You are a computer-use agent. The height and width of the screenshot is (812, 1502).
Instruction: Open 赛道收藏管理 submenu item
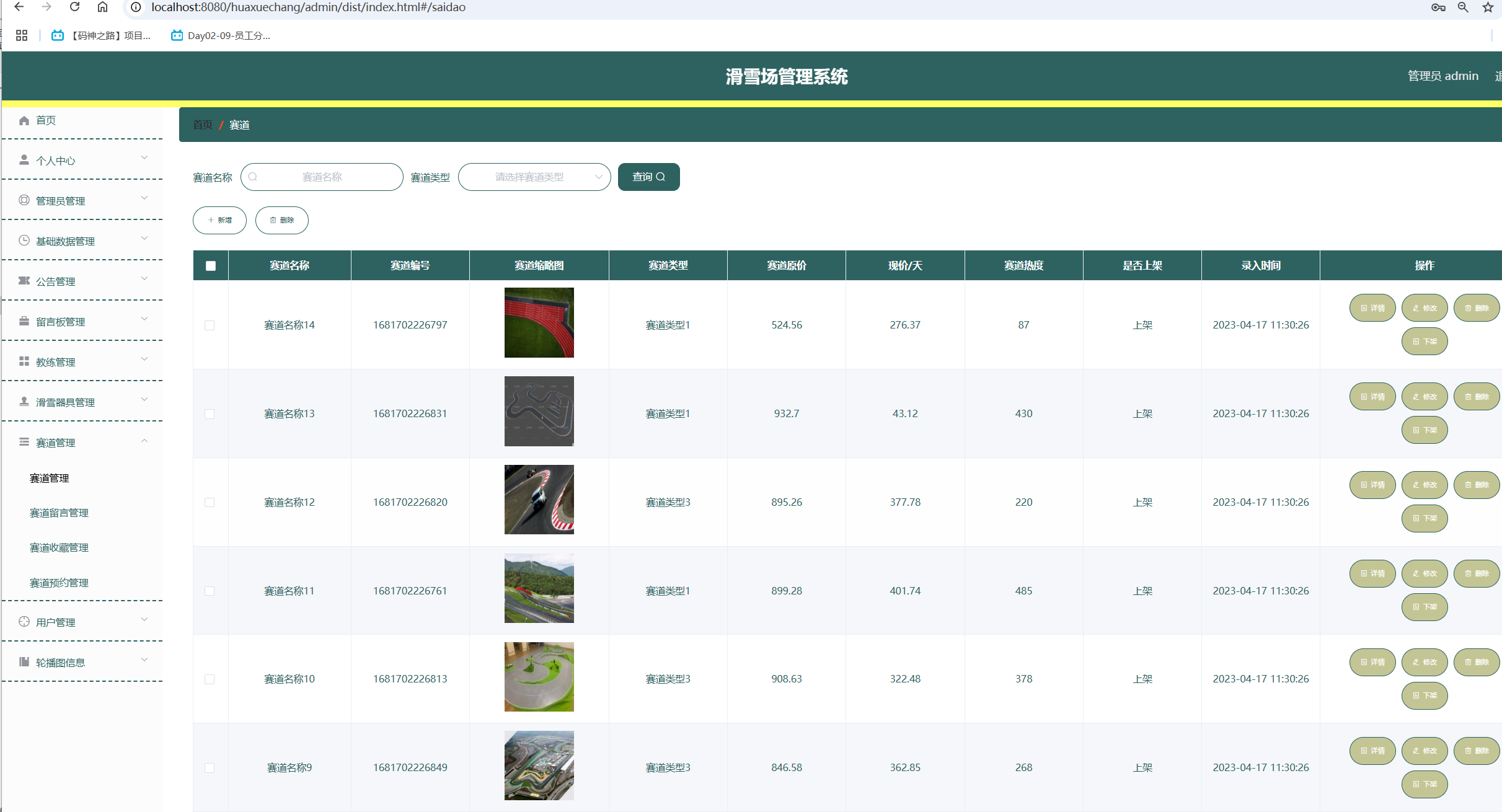[x=60, y=548]
